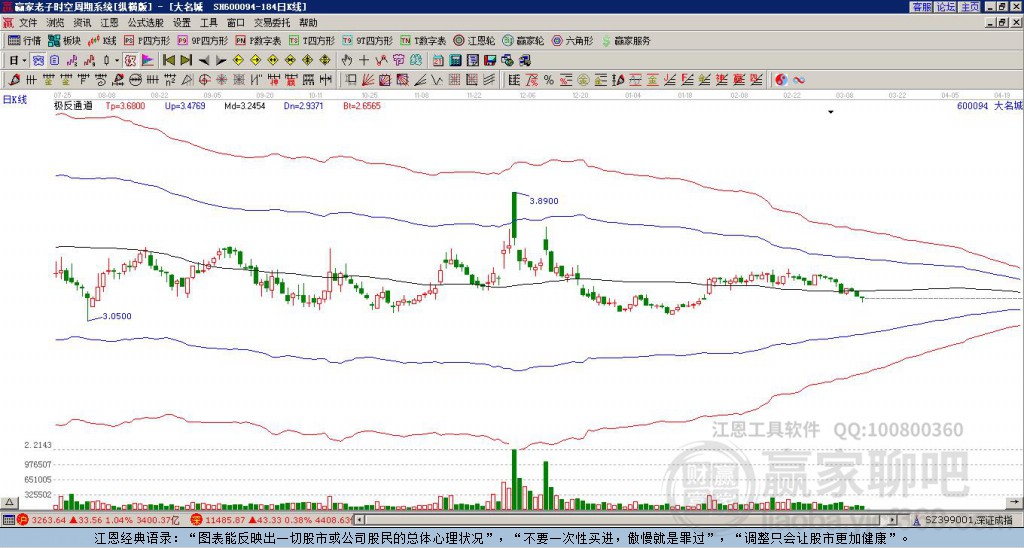This screenshot has height=548, width=1024.
Task: Open the P数字表 tool
Action: point(258,40)
